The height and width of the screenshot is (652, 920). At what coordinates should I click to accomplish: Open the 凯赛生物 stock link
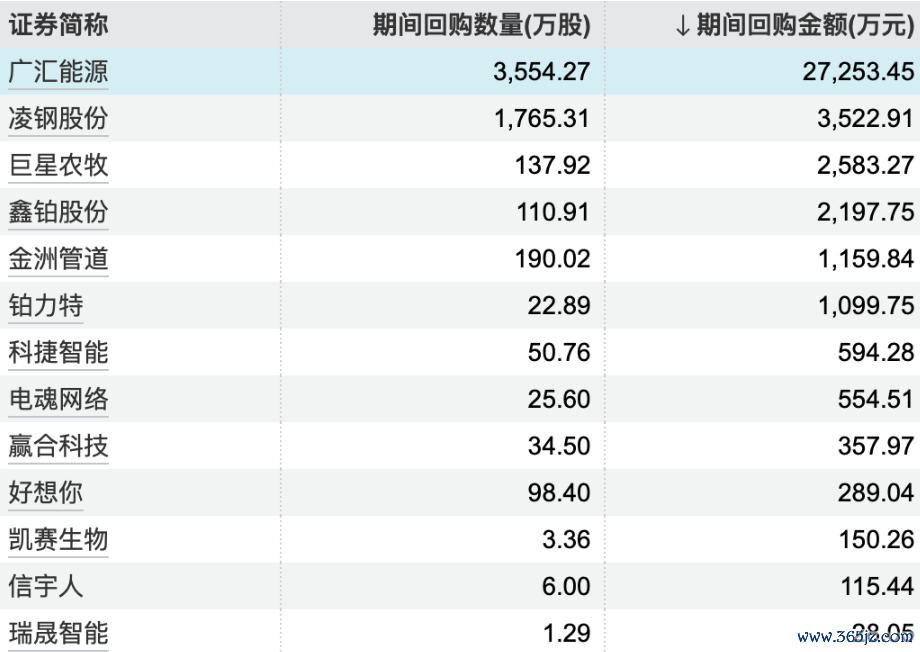(58, 539)
